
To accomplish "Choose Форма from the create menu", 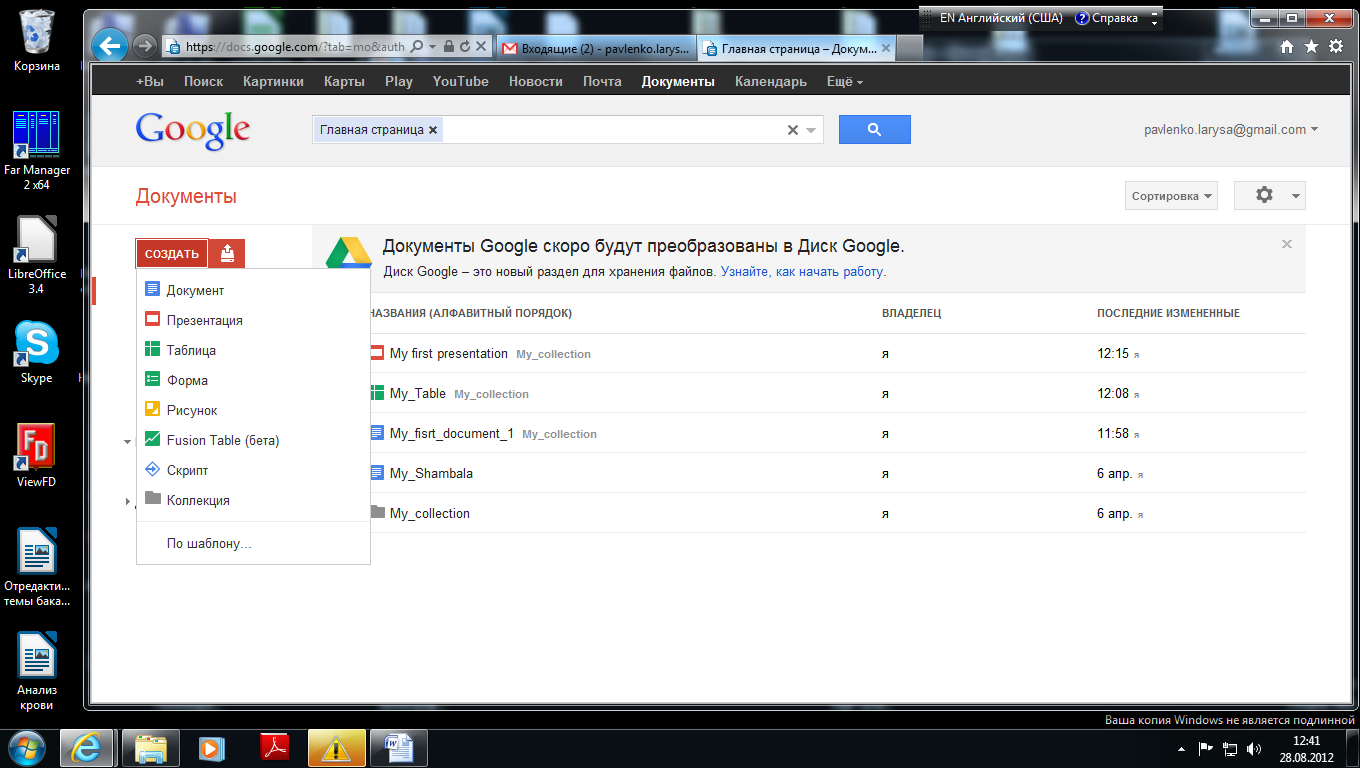I will pos(253,380).
